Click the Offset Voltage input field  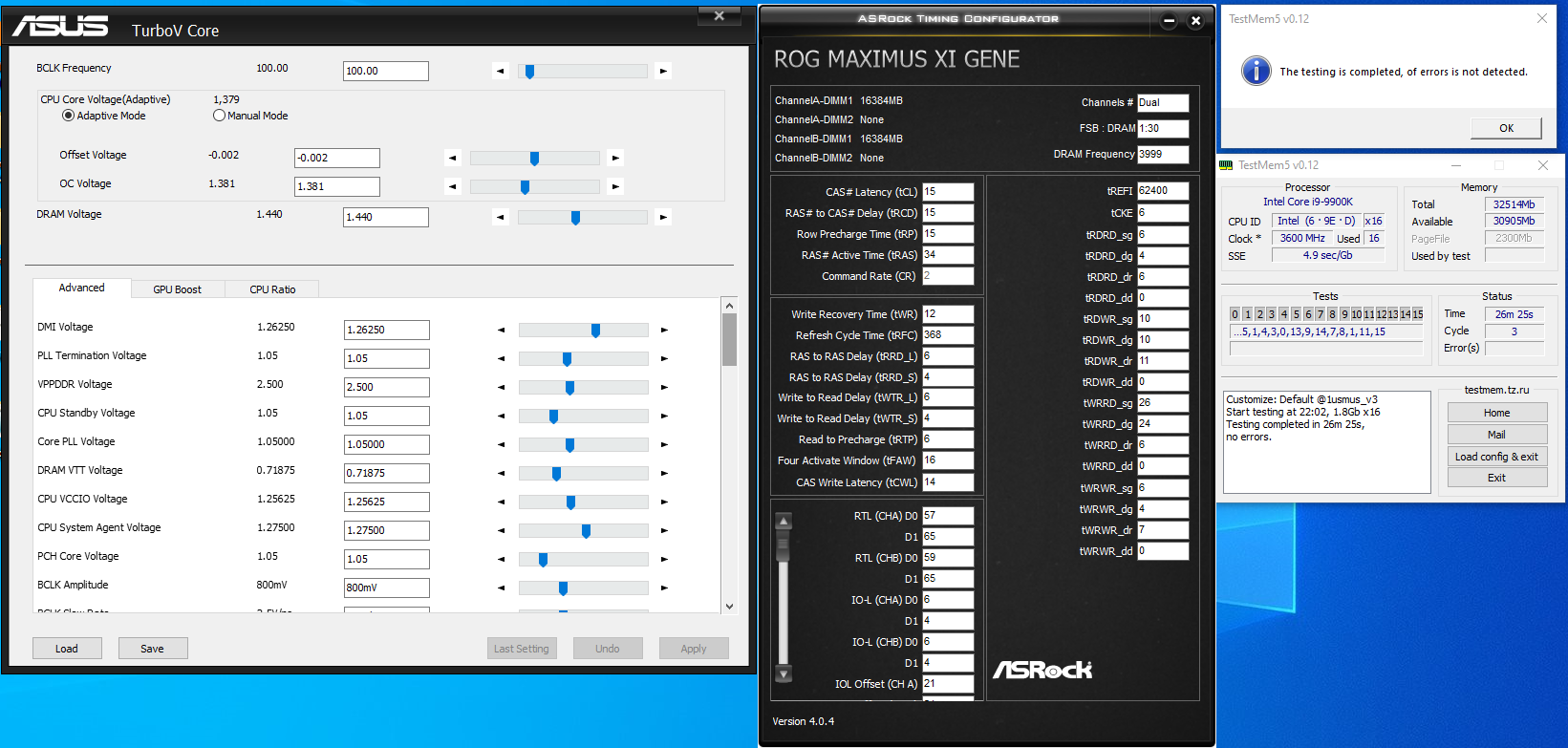[x=337, y=158]
